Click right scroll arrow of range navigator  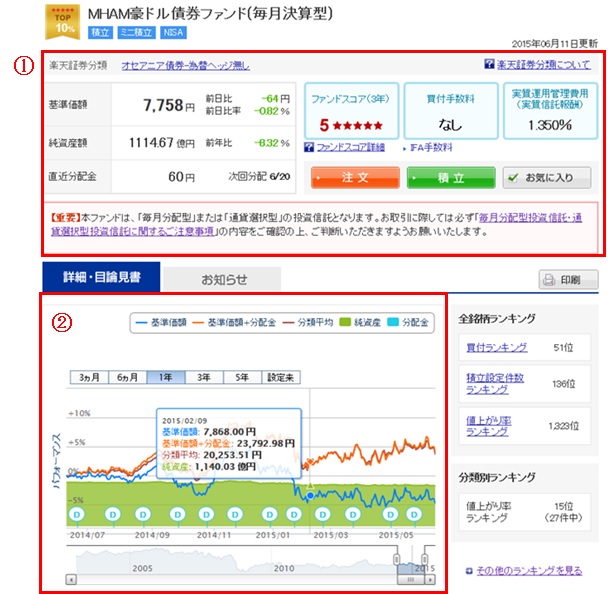[430, 579]
